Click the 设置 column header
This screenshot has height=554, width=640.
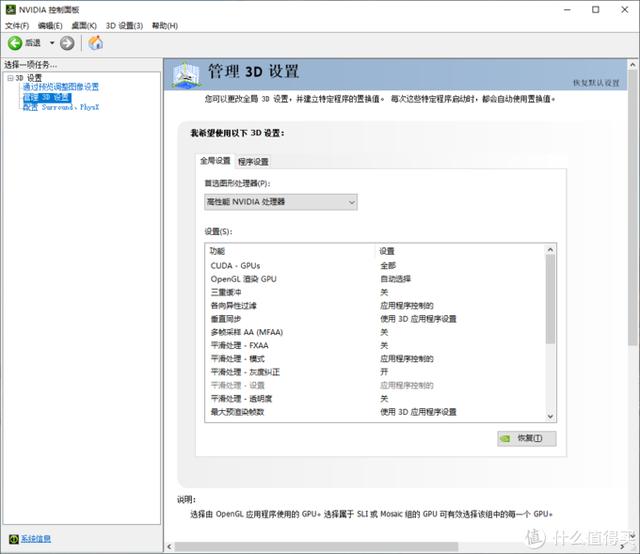460,251
